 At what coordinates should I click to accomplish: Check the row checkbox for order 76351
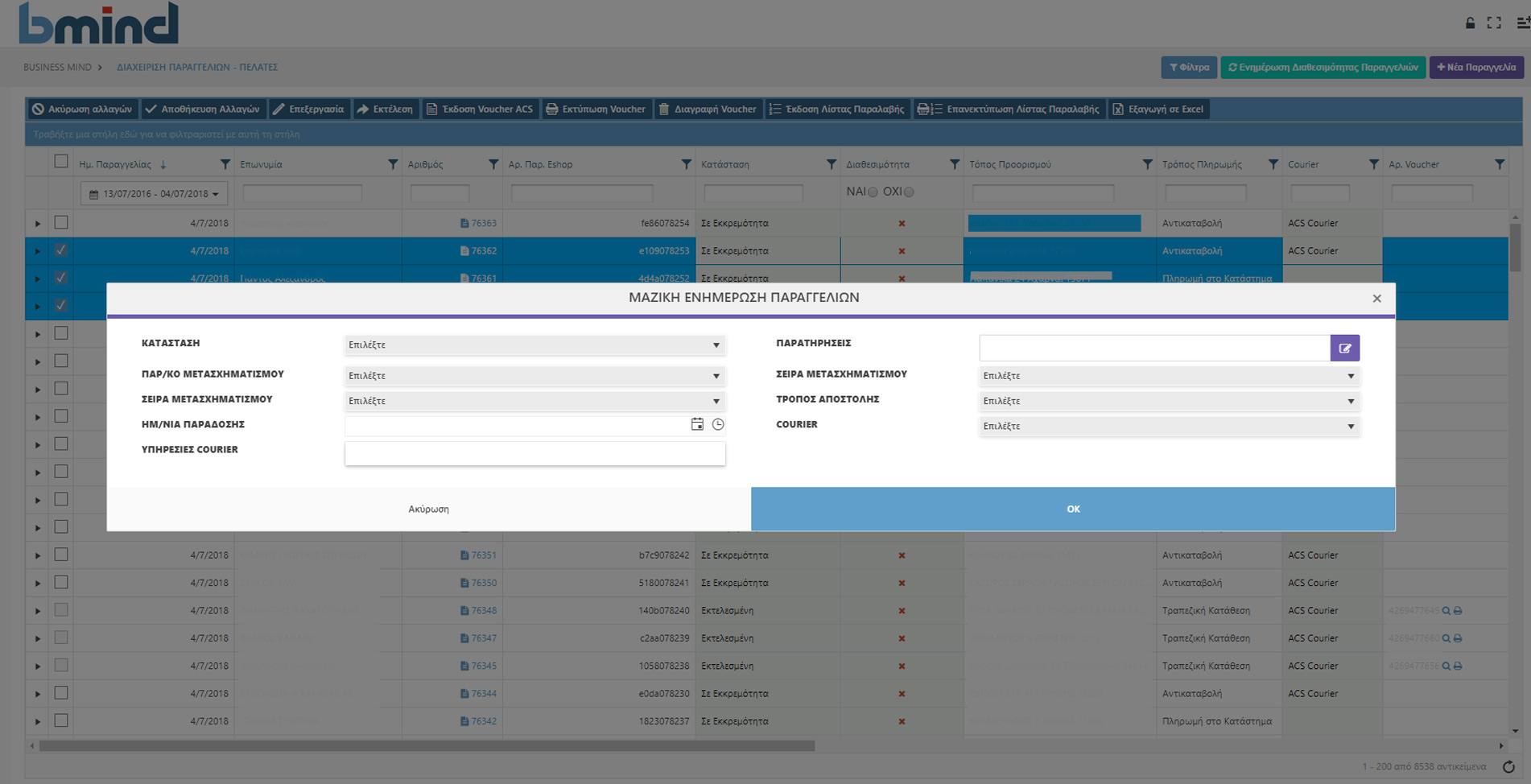point(61,555)
